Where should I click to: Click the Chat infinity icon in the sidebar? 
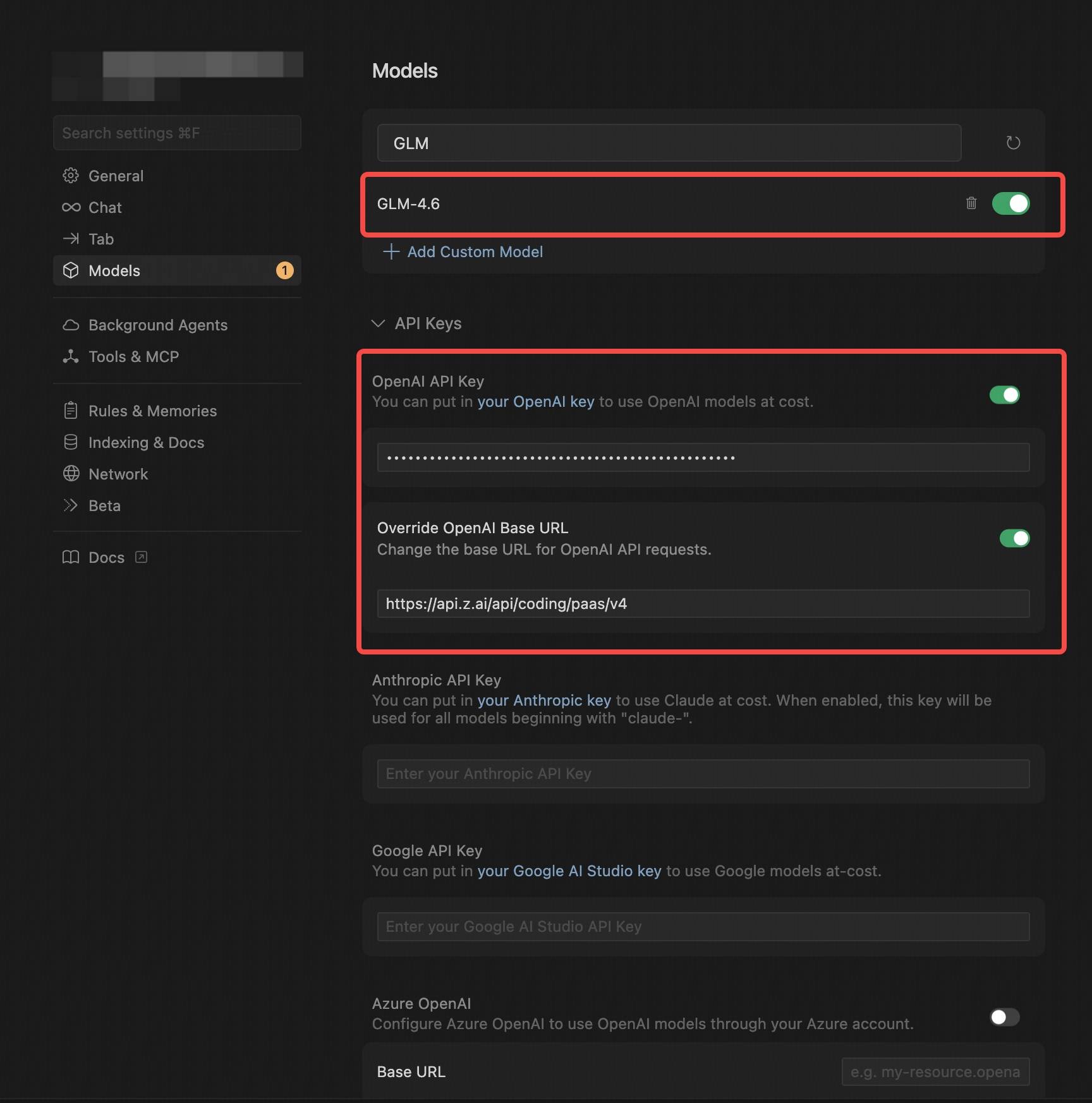[71, 207]
